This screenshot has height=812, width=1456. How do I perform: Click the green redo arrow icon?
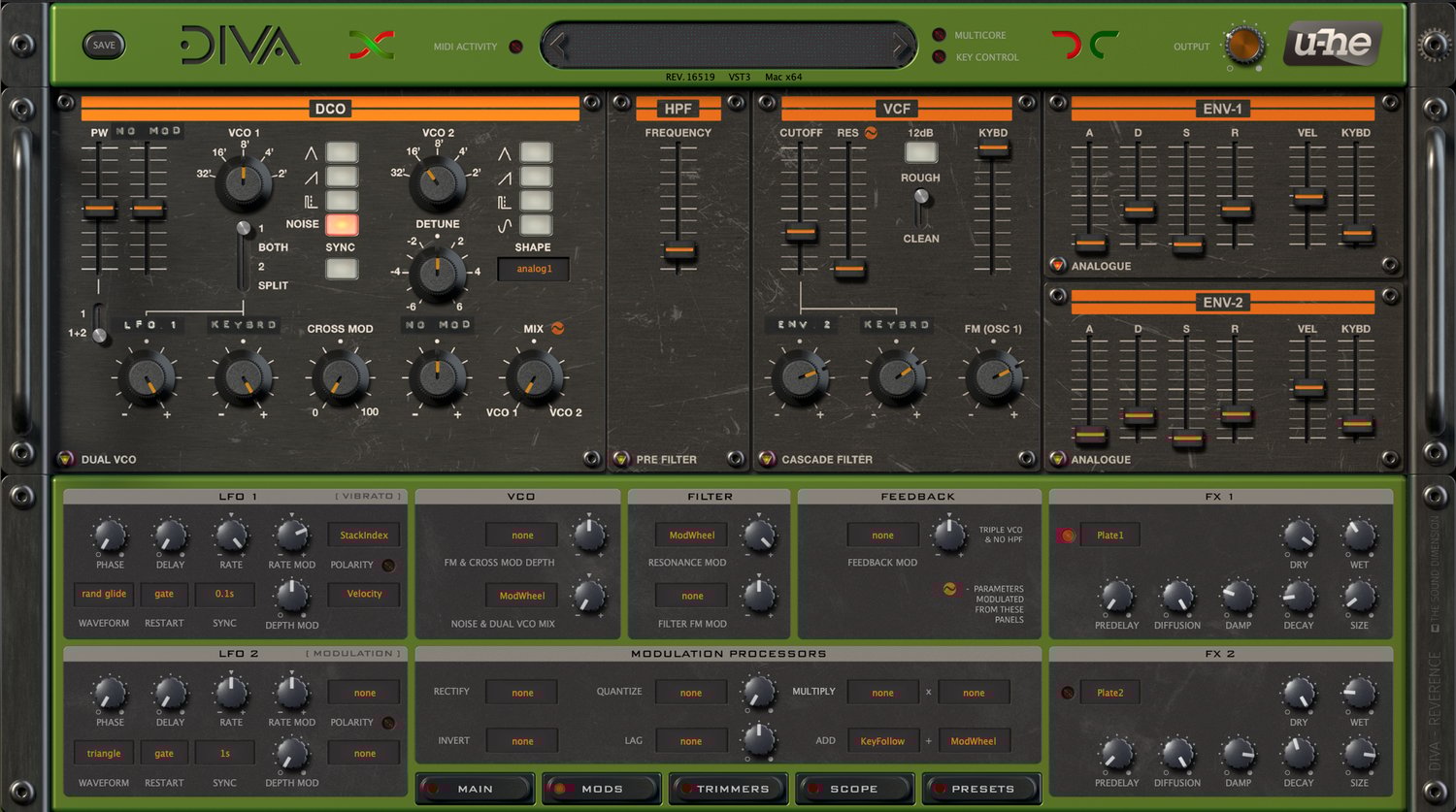click(x=1104, y=45)
